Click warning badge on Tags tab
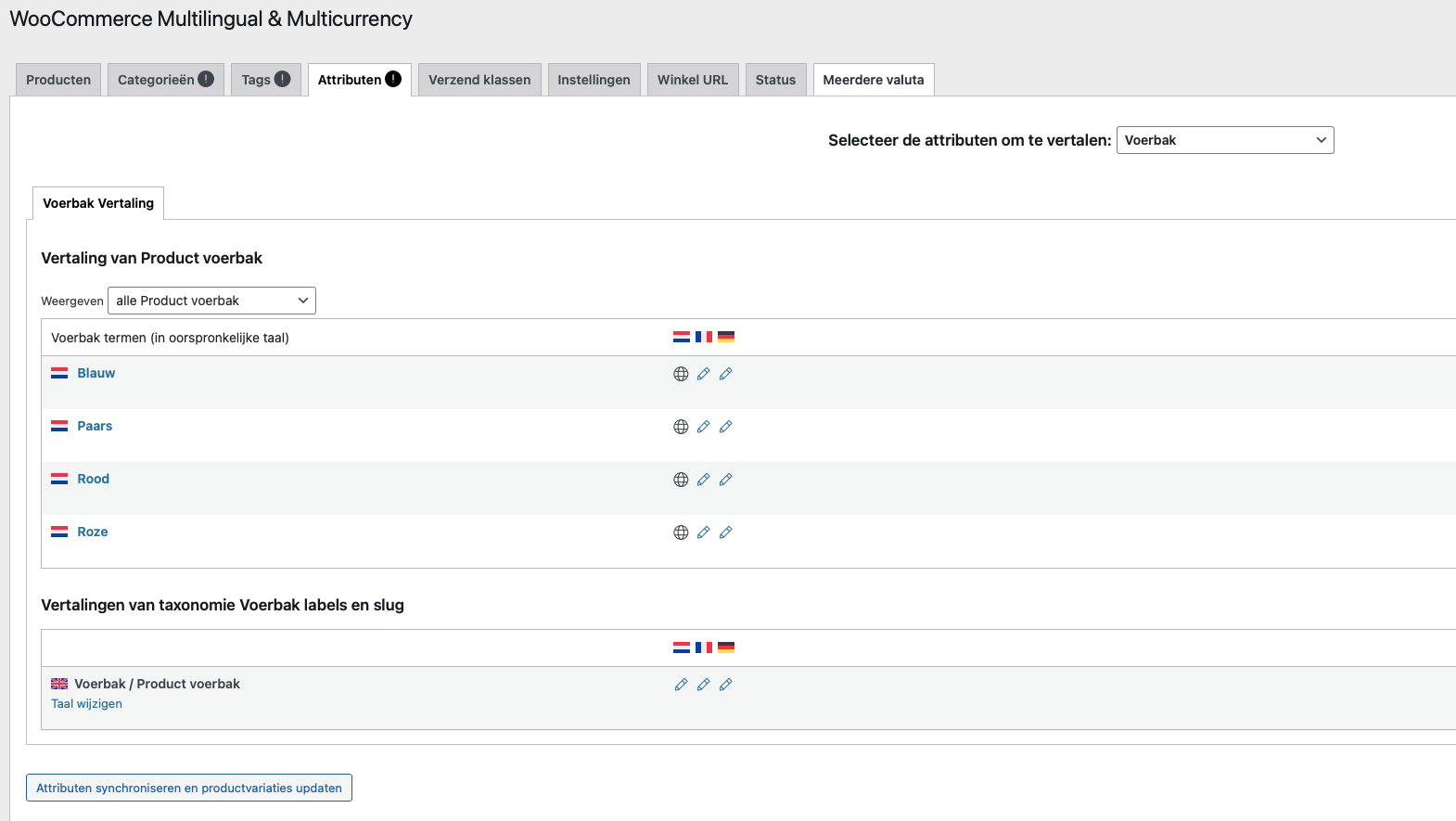 coord(283,79)
